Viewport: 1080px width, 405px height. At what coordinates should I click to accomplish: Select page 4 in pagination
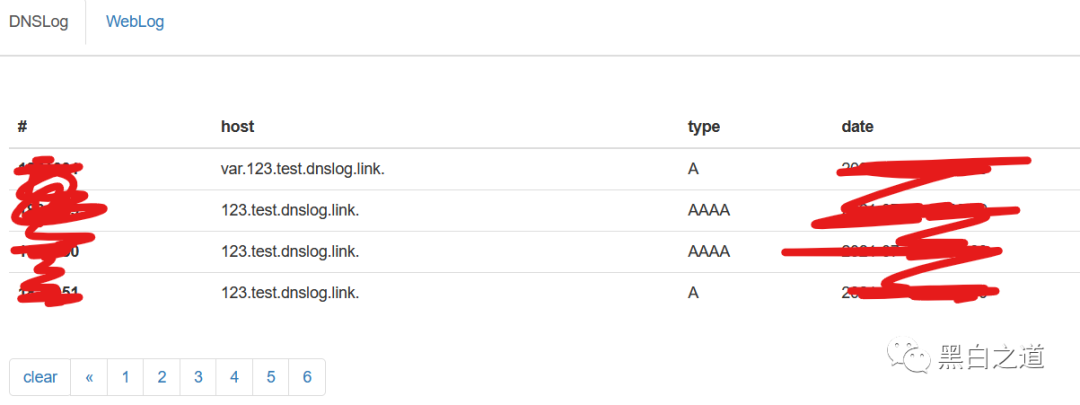pos(234,377)
